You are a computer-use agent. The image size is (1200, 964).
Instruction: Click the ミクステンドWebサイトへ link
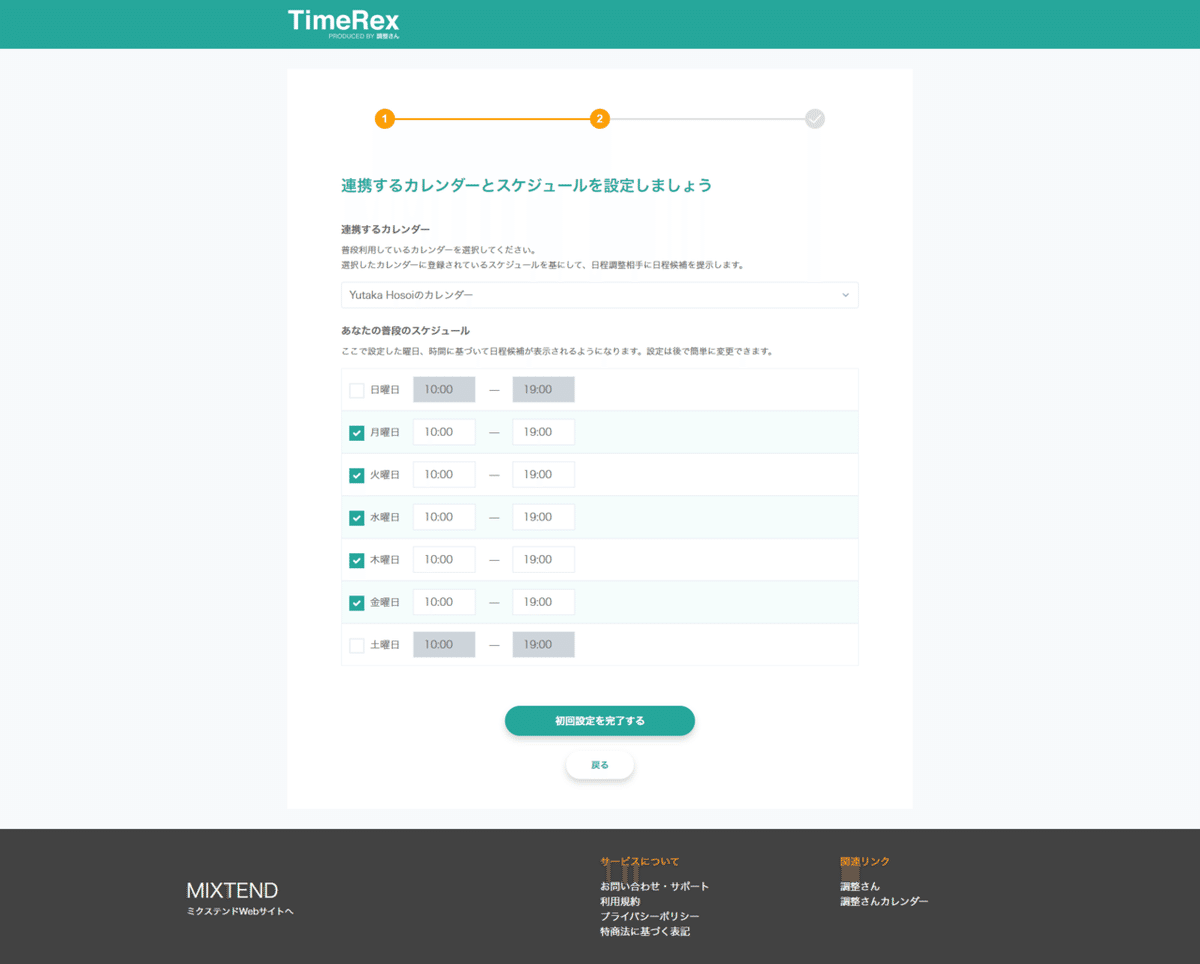(238, 913)
